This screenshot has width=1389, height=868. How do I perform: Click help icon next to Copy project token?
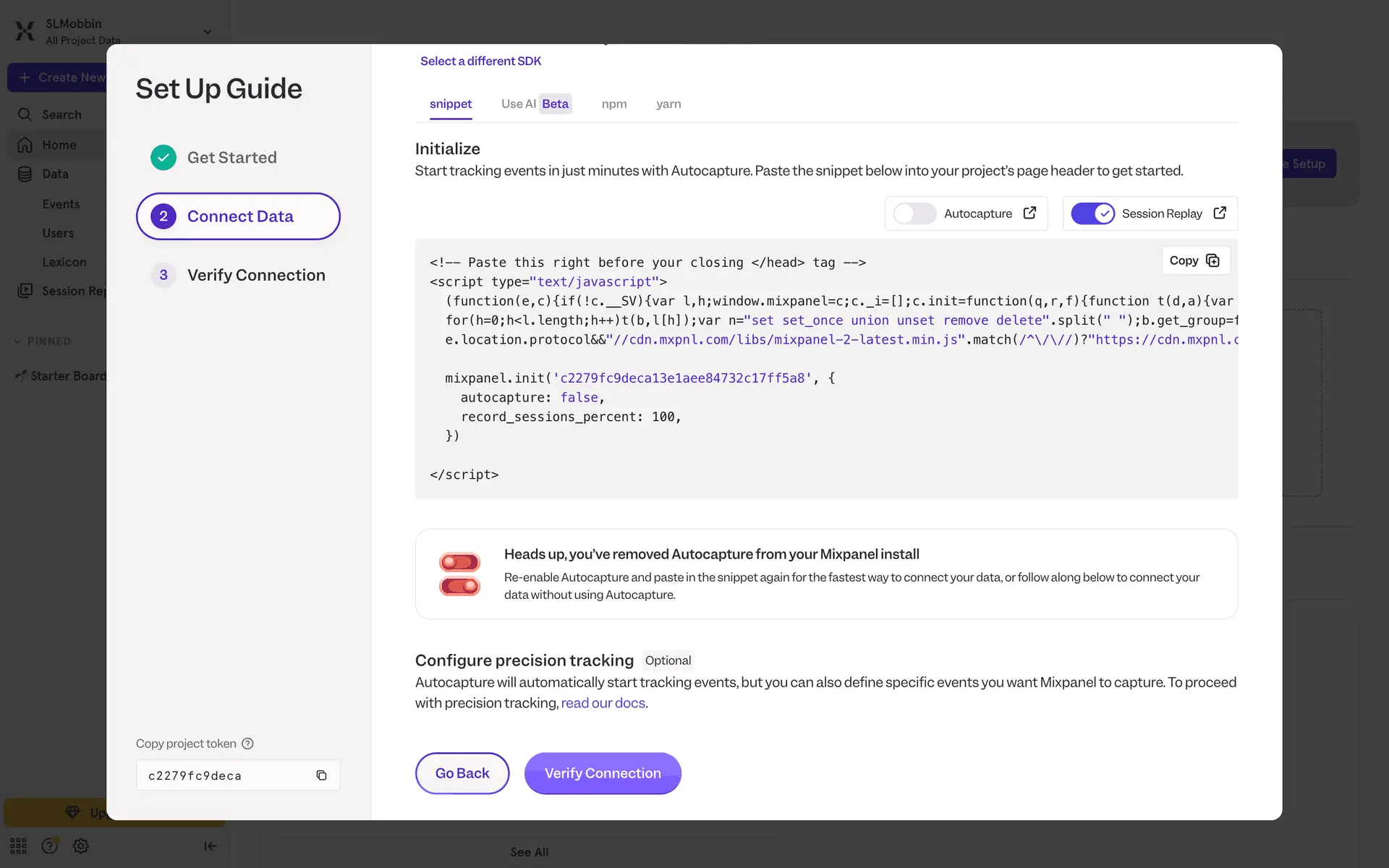point(247,744)
